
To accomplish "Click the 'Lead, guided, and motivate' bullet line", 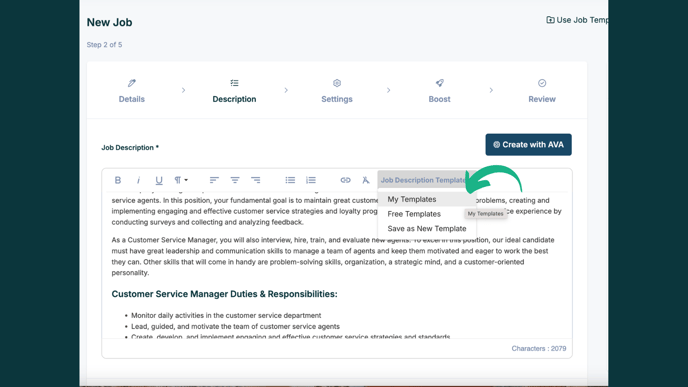I will tap(235, 326).
